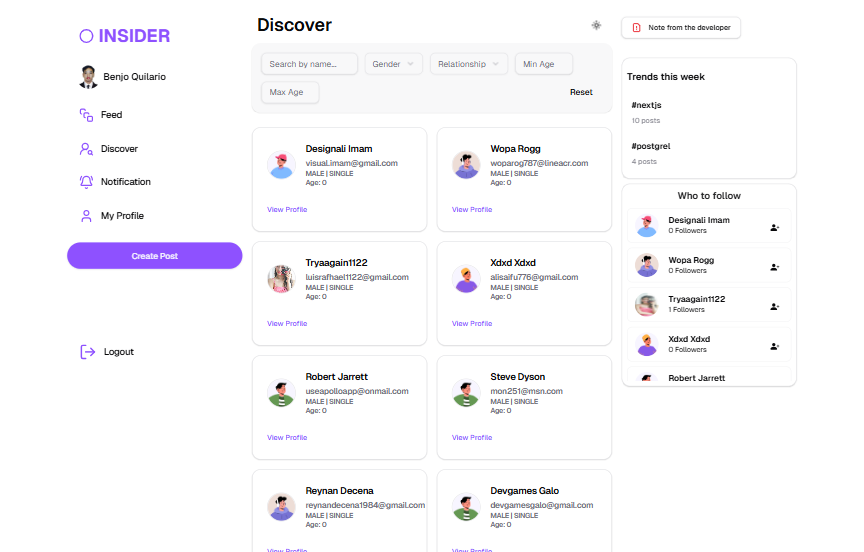Reset the discover search filters
Viewport: 864px width, 552px height.
581,93
